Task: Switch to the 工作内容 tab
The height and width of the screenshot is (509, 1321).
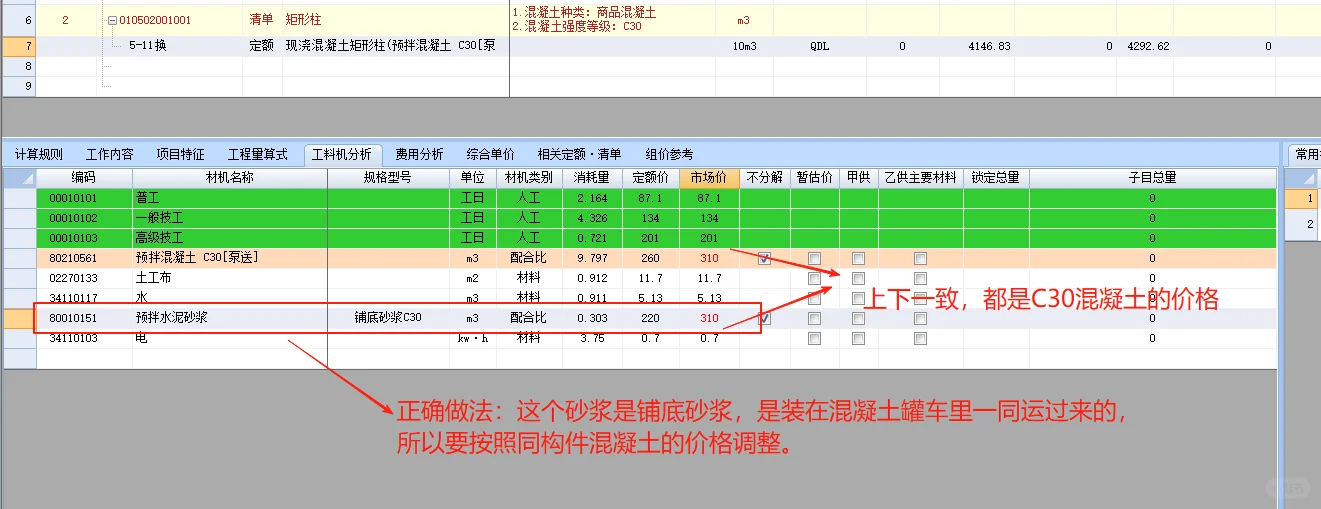Action: [x=110, y=154]
